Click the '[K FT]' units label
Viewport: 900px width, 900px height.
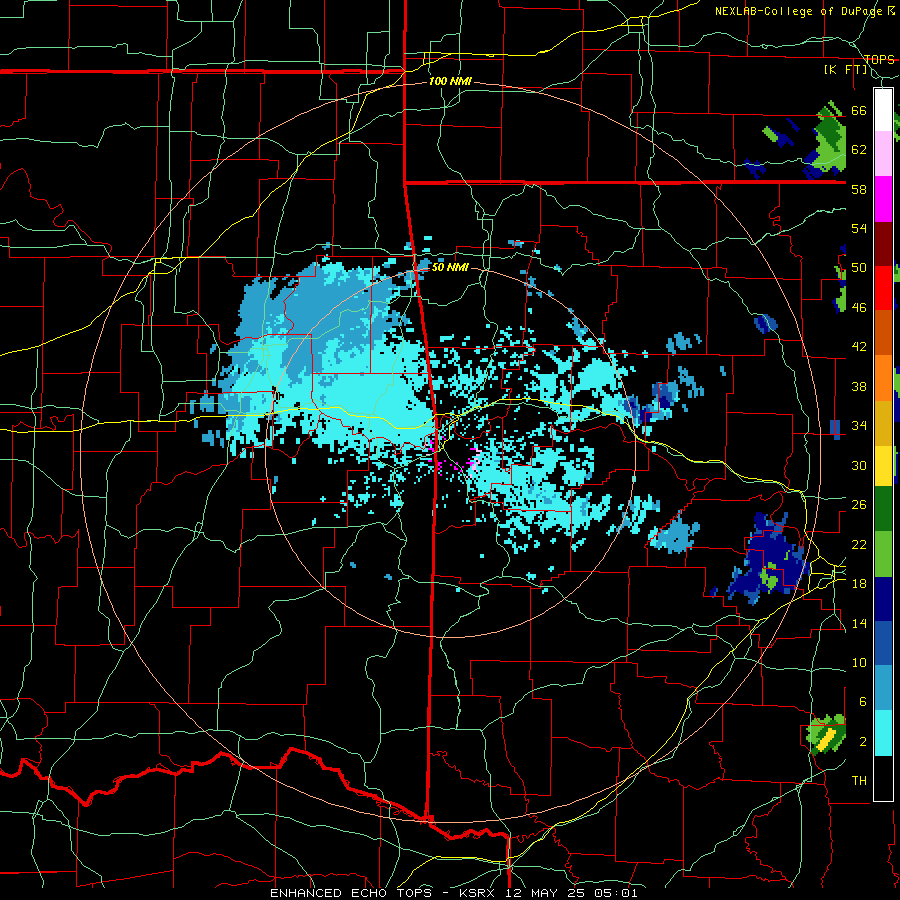pyautogui.click(x=845, y=70)
